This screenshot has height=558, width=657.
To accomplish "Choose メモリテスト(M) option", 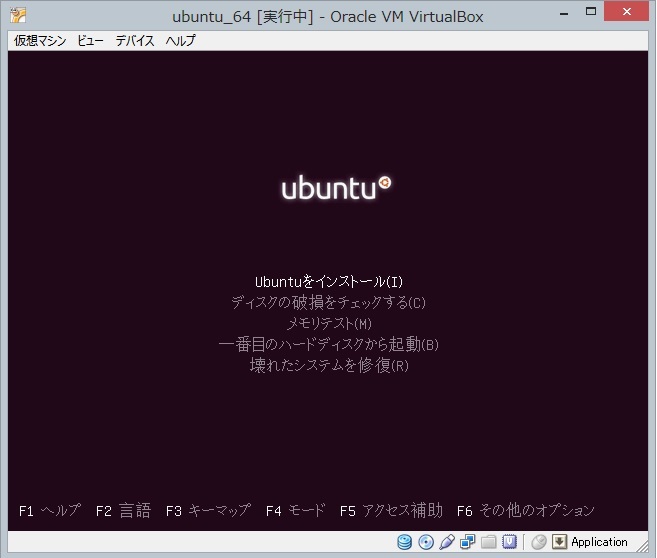I will pos(329,323).
